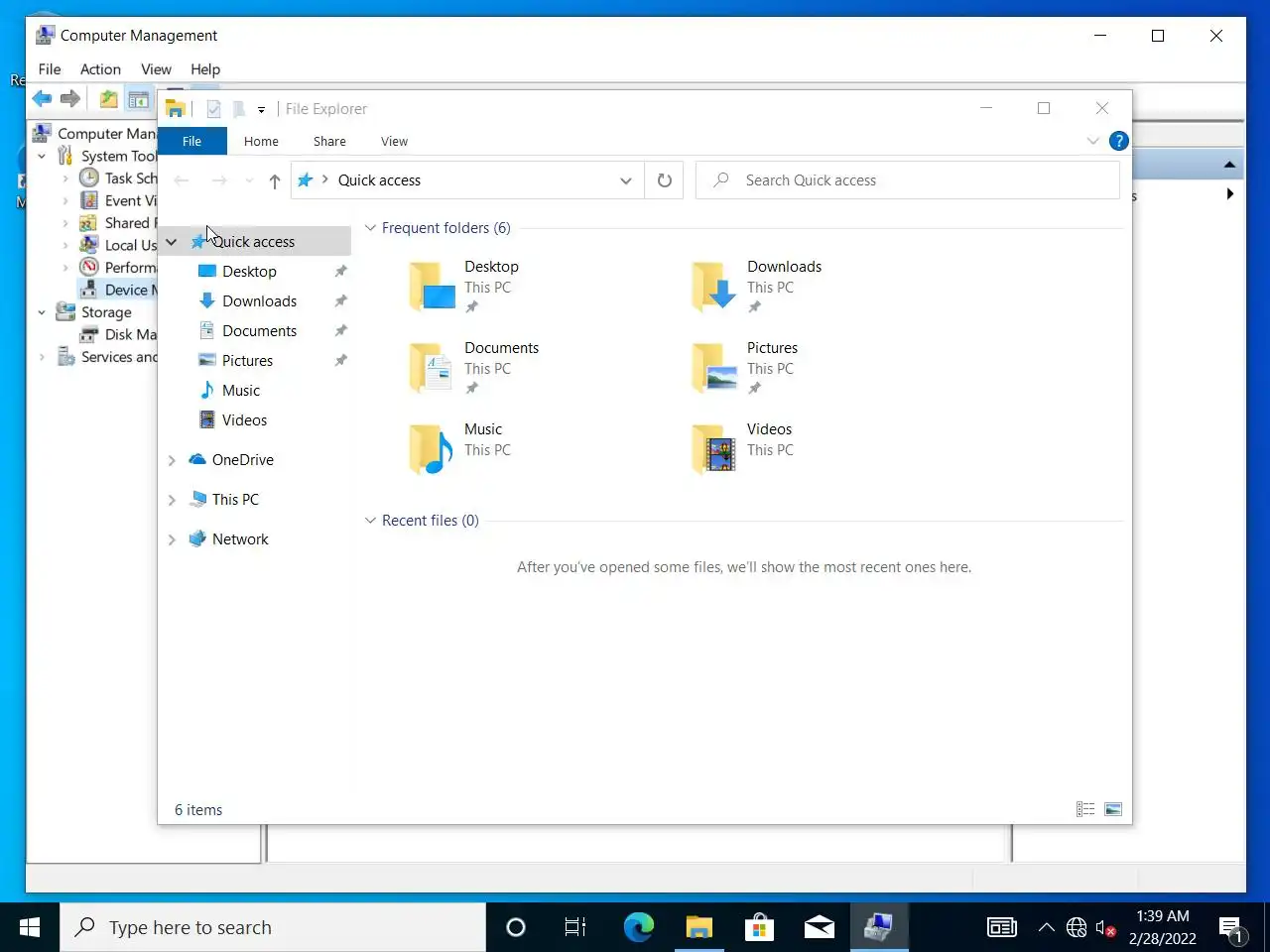Open the Mail app from the taskbar
The width and height of the screenshot is (1270, 952).
point(819,927)
